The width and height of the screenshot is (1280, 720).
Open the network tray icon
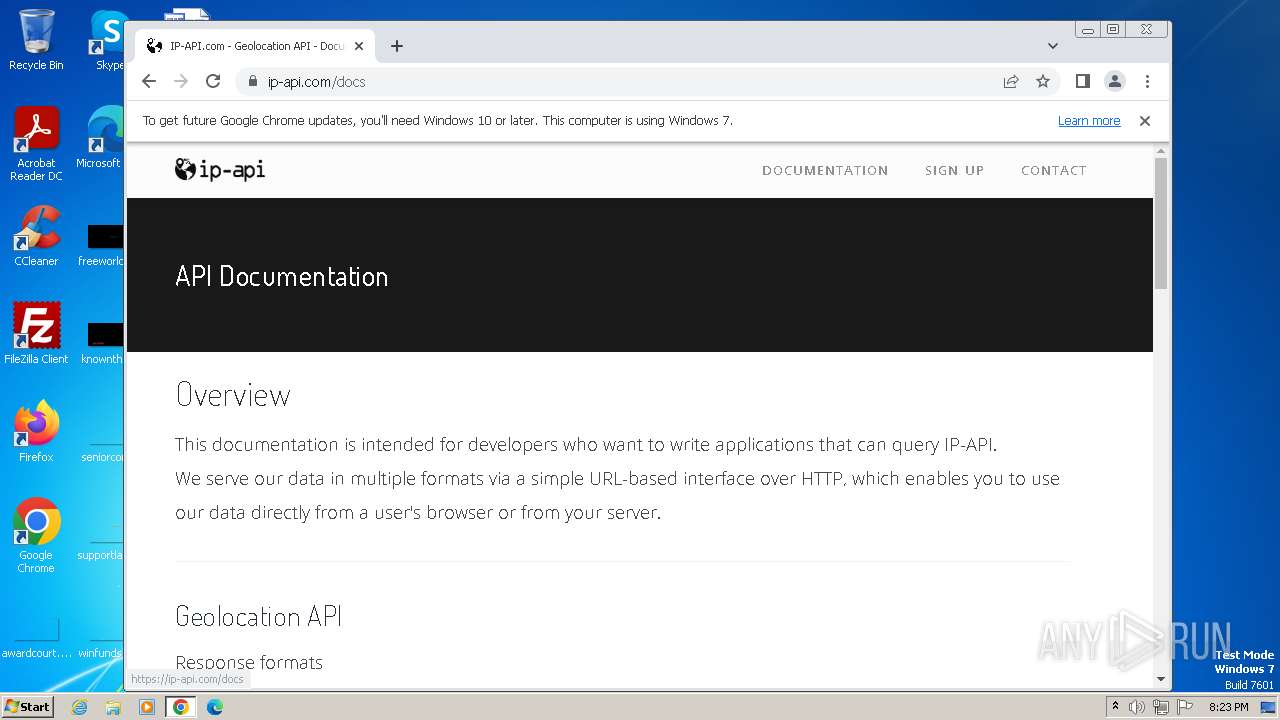(1161, 707)
